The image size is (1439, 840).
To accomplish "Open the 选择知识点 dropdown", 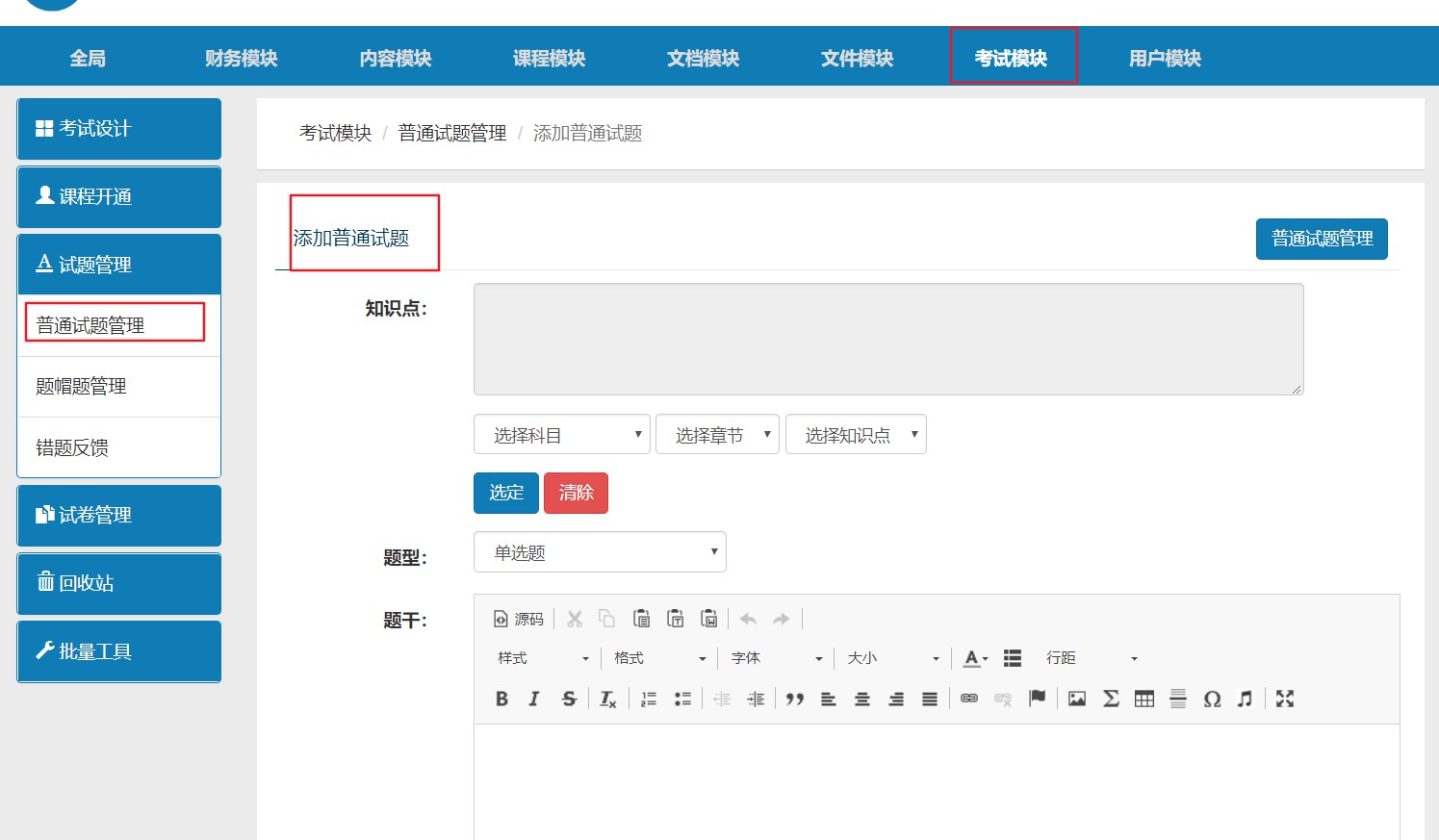I will (x=856, y=435).
